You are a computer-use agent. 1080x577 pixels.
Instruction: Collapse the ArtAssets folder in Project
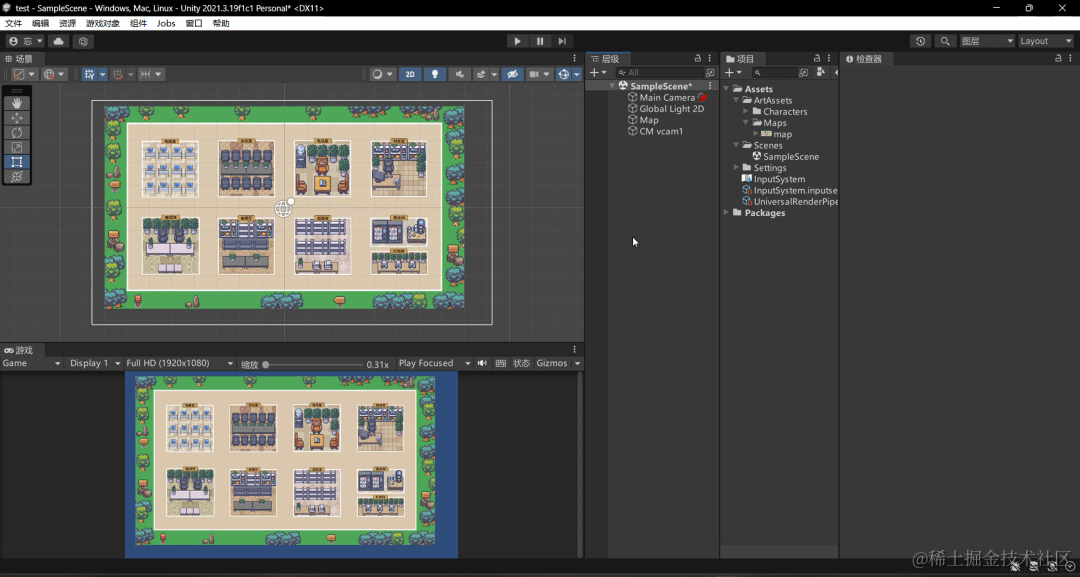pyautogui.click(x=736, y=101)
